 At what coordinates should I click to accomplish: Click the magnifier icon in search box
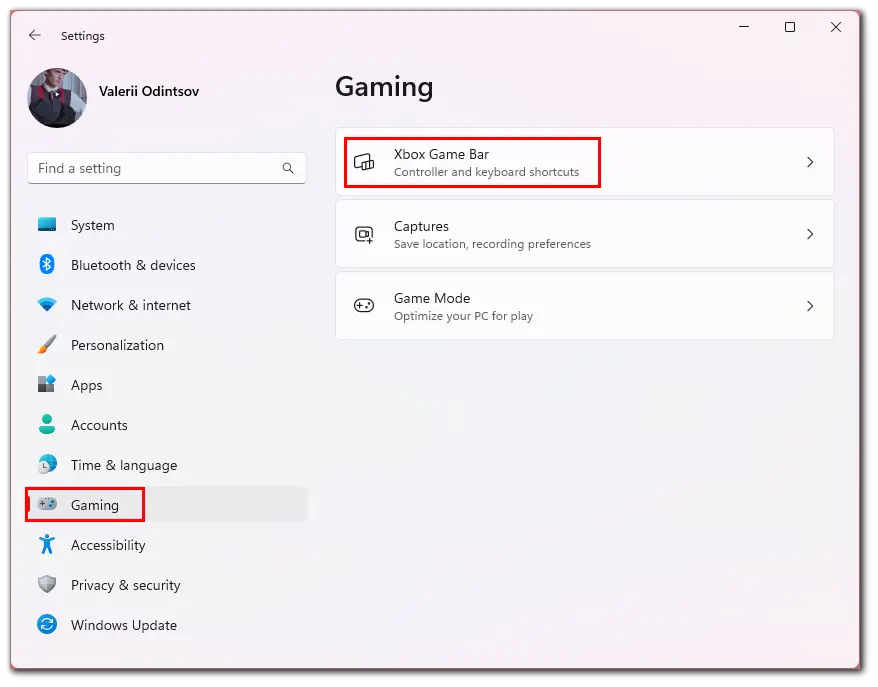(288, 168)
